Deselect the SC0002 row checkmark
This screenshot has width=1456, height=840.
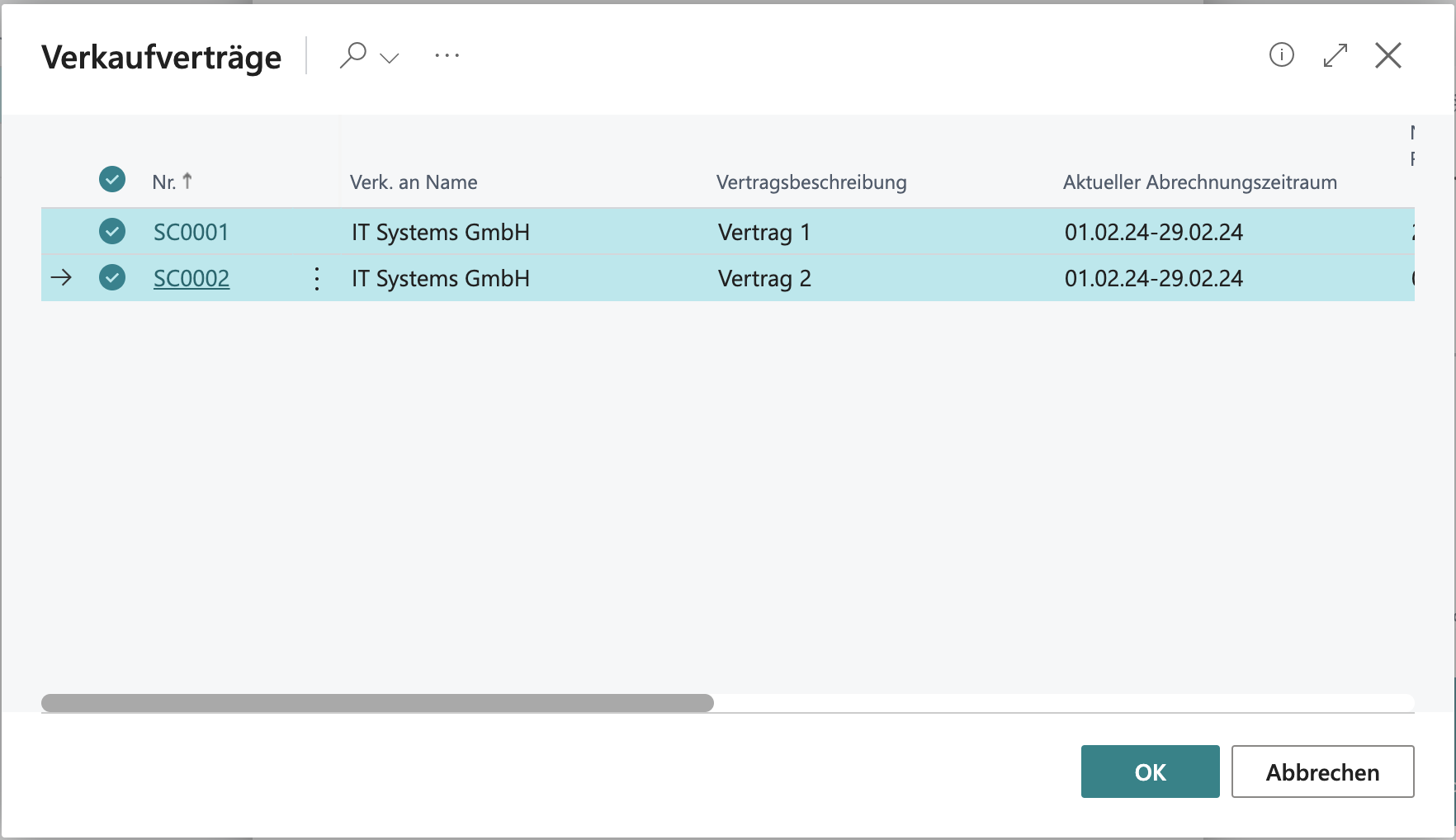pyautogui.click(x=112, y=277)
